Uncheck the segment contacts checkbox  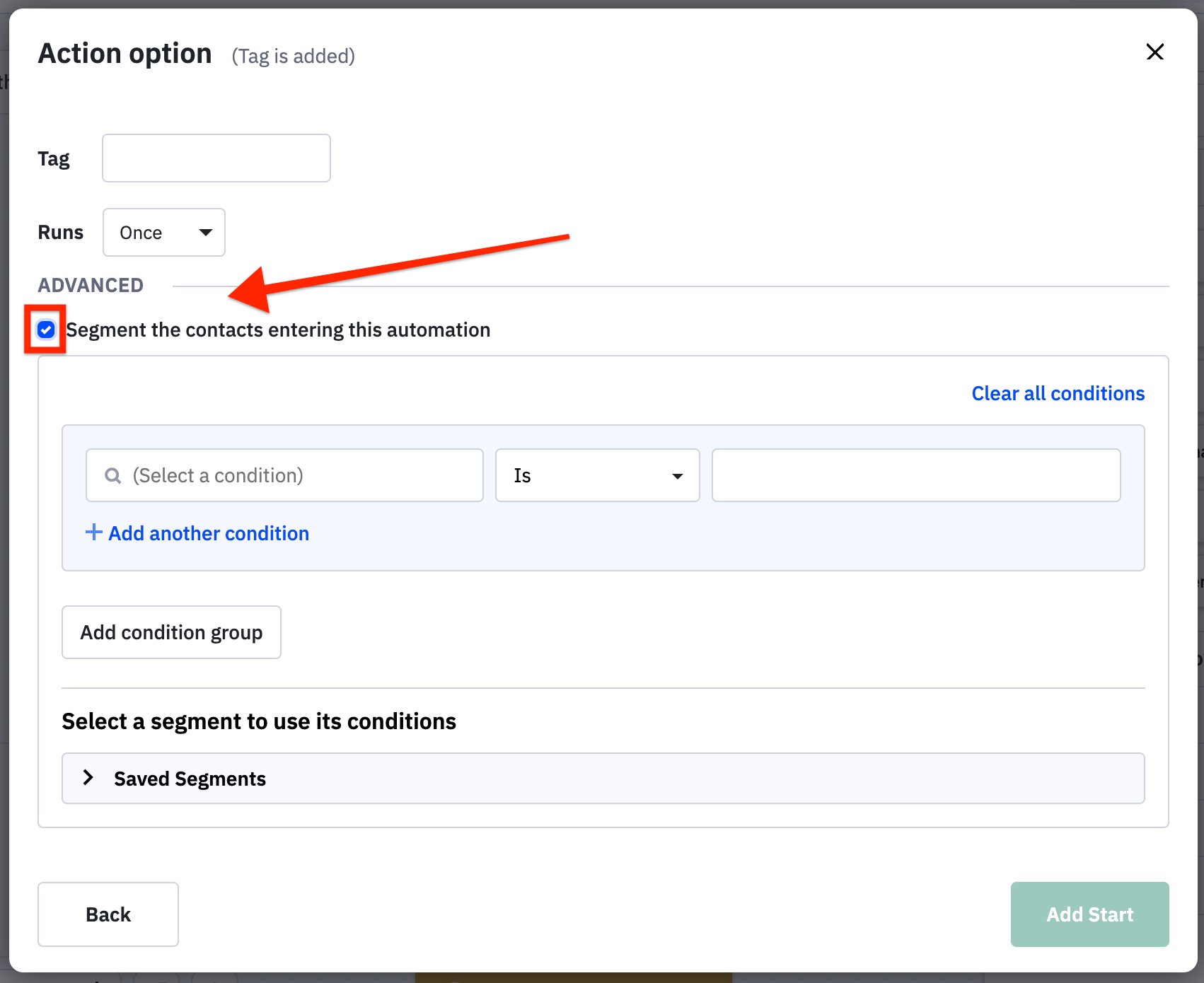point(46,330)
